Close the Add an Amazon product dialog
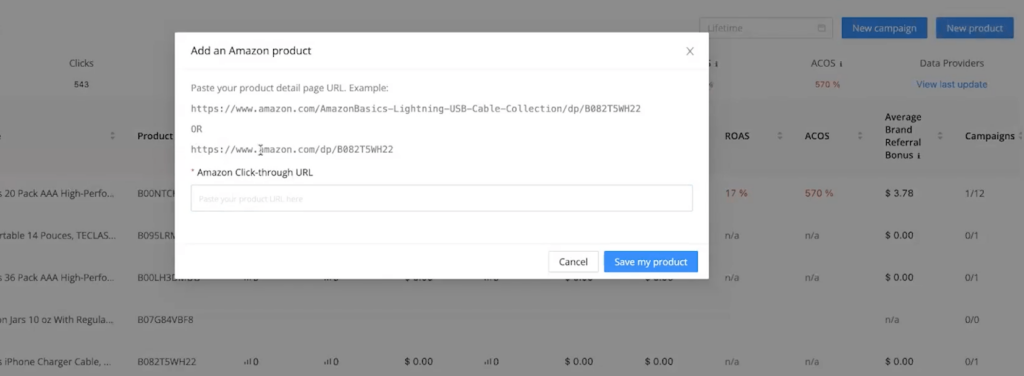The height and width of the screenshot is (376, 1024). tap(690, 52)
